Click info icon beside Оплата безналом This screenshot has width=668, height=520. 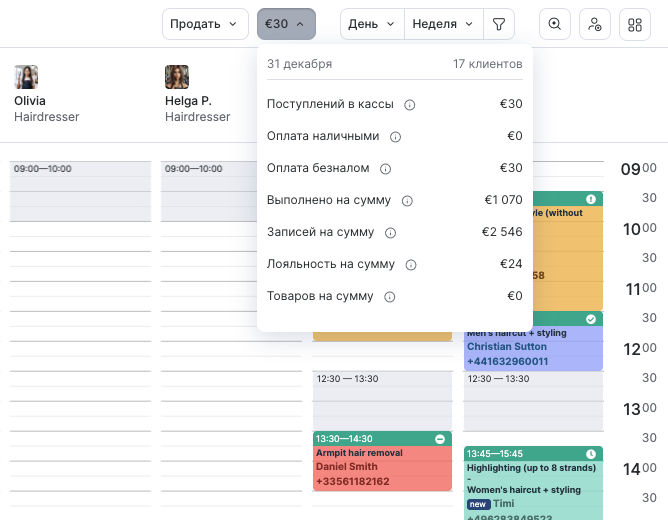(x=386, y=168)
